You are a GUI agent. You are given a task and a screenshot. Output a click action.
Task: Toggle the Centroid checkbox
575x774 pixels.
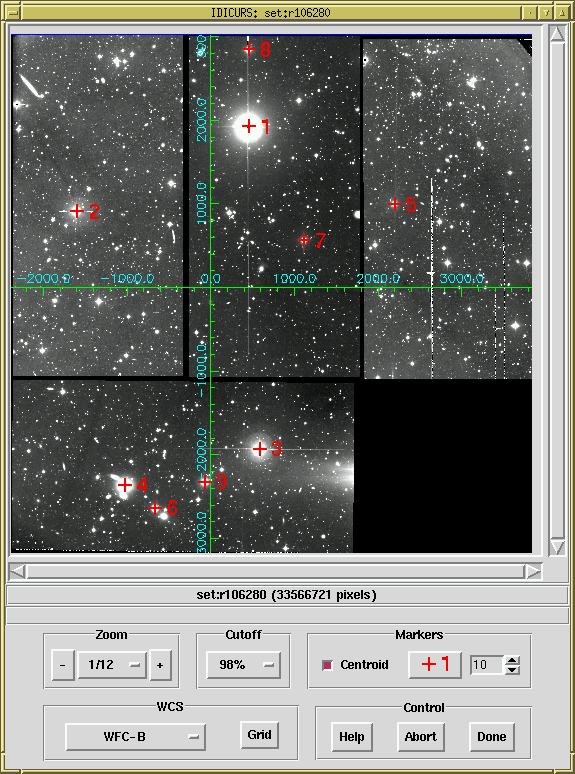click(x=327, y=665)
